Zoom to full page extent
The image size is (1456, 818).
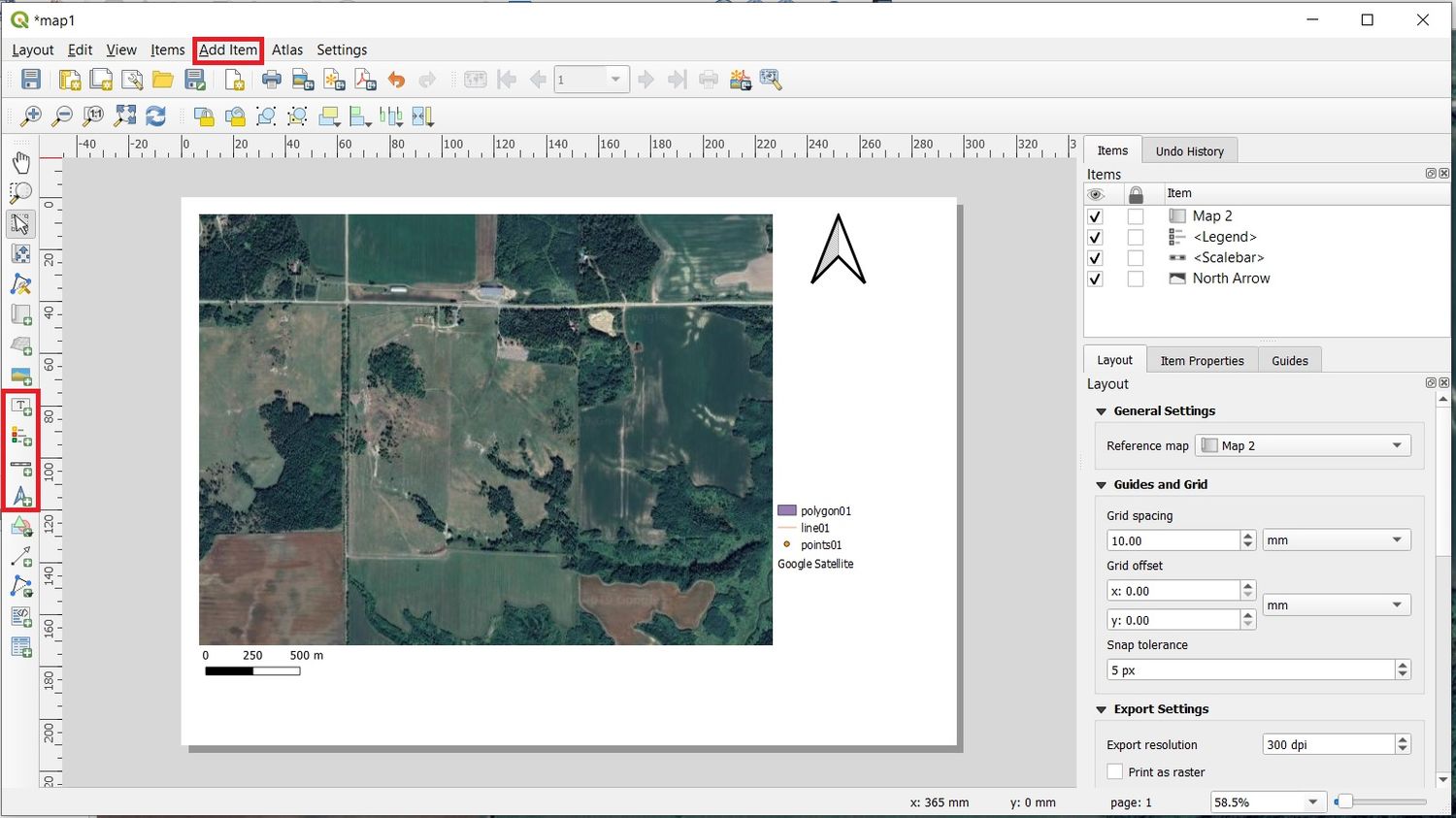click(124, 115)
